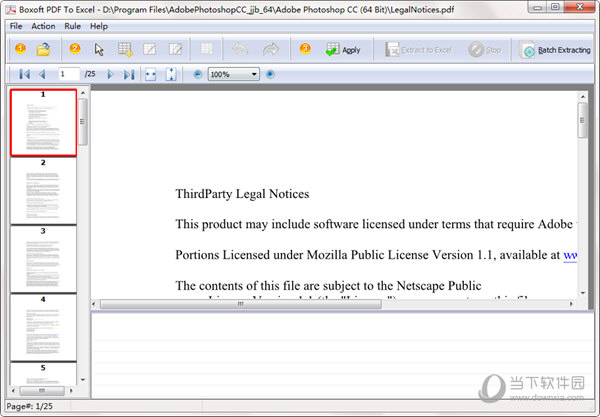Image resolution: width=600 pixels, height=417 pixels.
Task: Click 'ThirdParty Legal Notices' heading text
Action: coord(242,194)
